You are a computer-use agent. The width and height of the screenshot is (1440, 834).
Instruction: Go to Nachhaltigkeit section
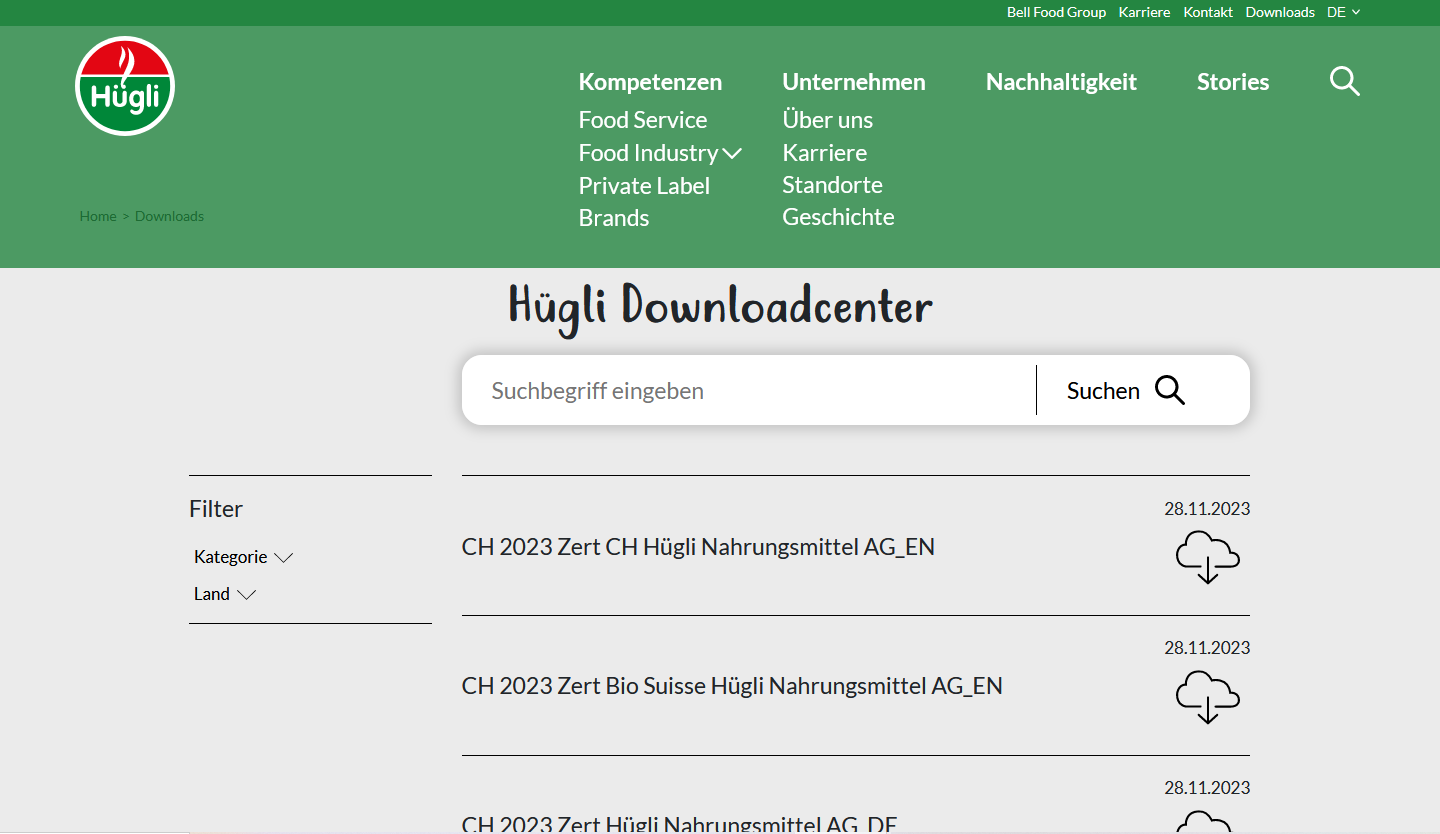1061,82
